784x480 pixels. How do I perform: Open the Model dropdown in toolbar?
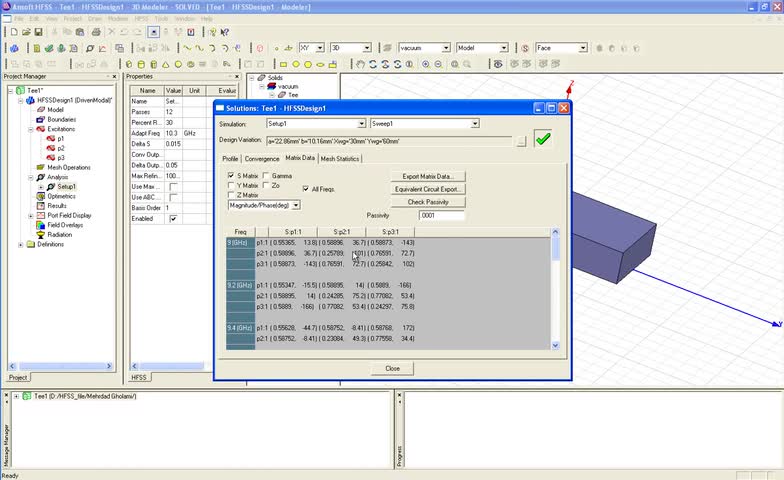pos(504,48)
